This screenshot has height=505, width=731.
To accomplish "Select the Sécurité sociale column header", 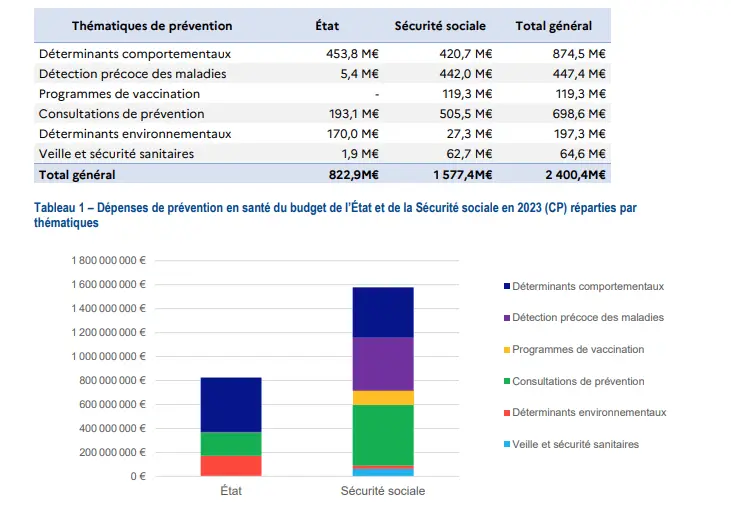I will [x=440, y=26].
